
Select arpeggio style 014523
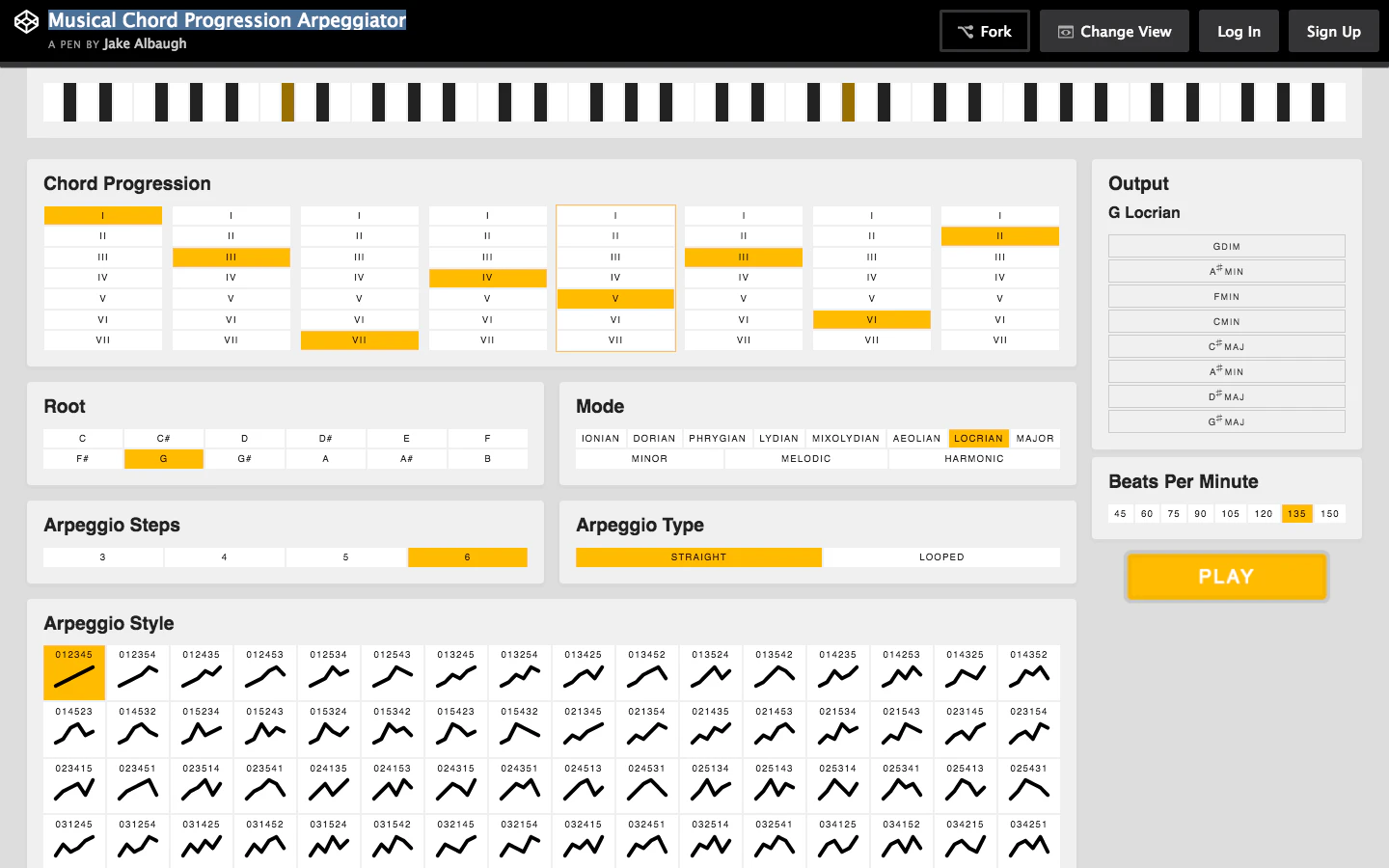click(74, 729)
